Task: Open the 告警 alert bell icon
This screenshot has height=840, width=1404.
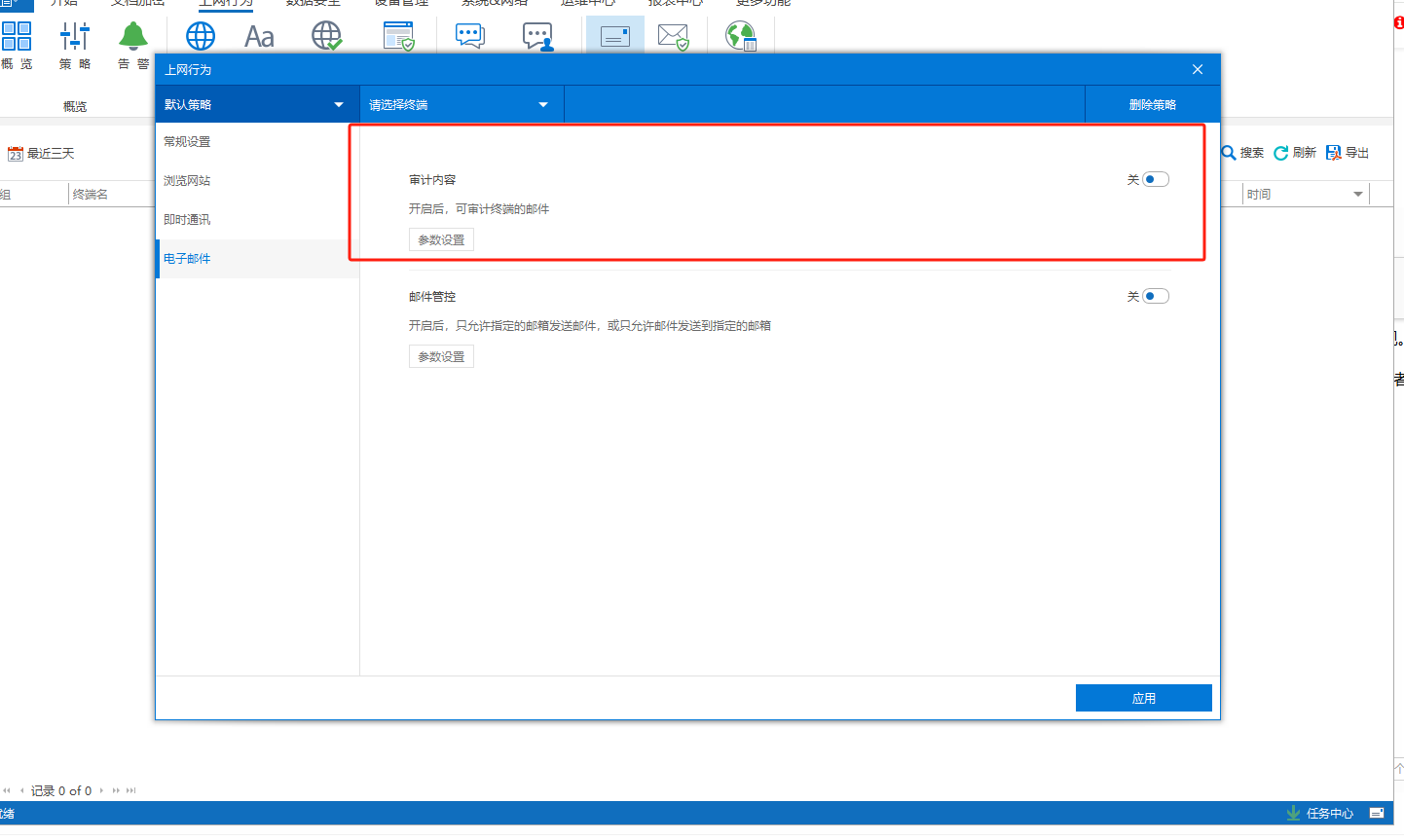Action: [x=133, y=37]
